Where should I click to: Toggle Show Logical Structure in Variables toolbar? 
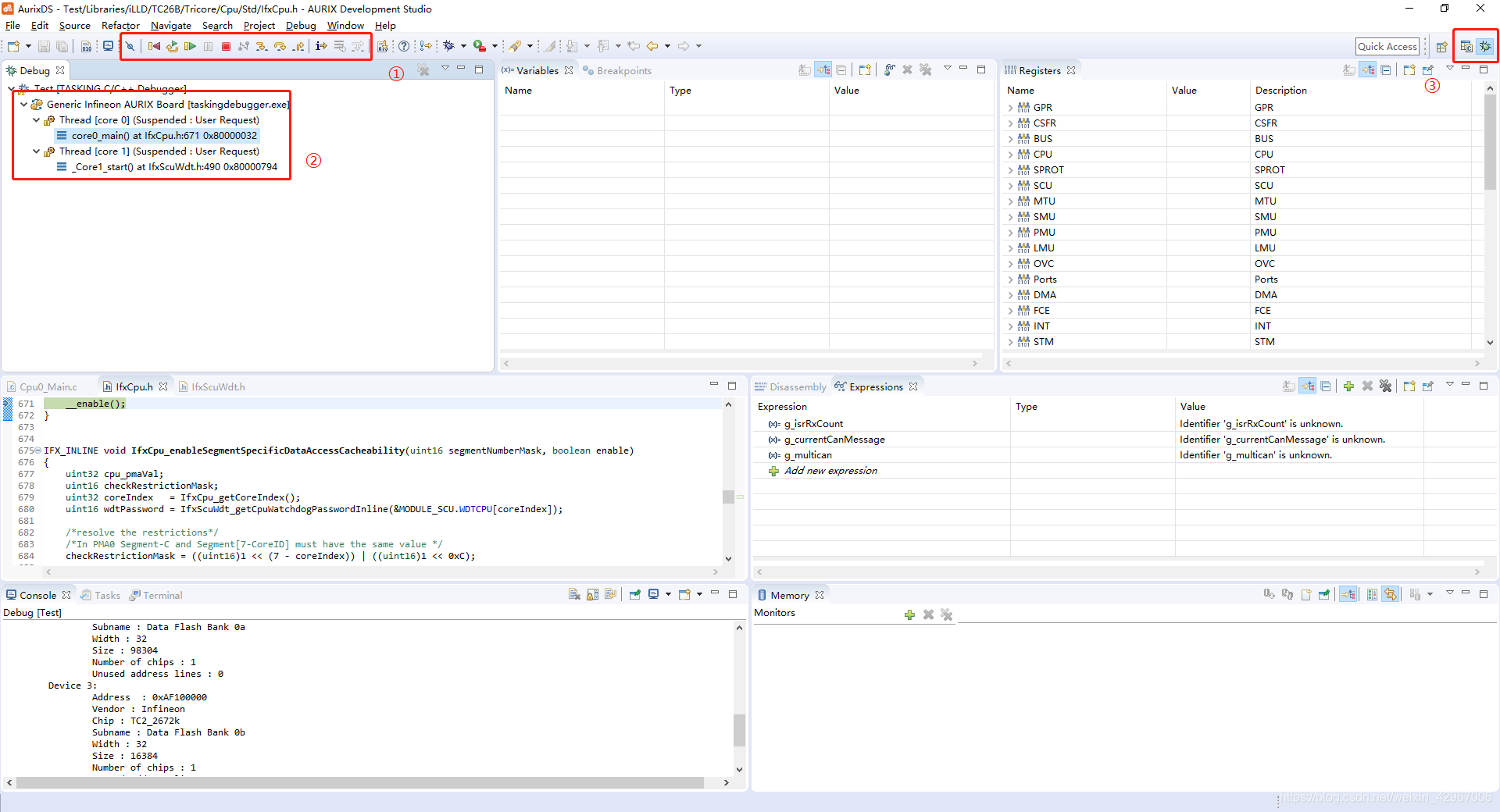tap(823, 70)
